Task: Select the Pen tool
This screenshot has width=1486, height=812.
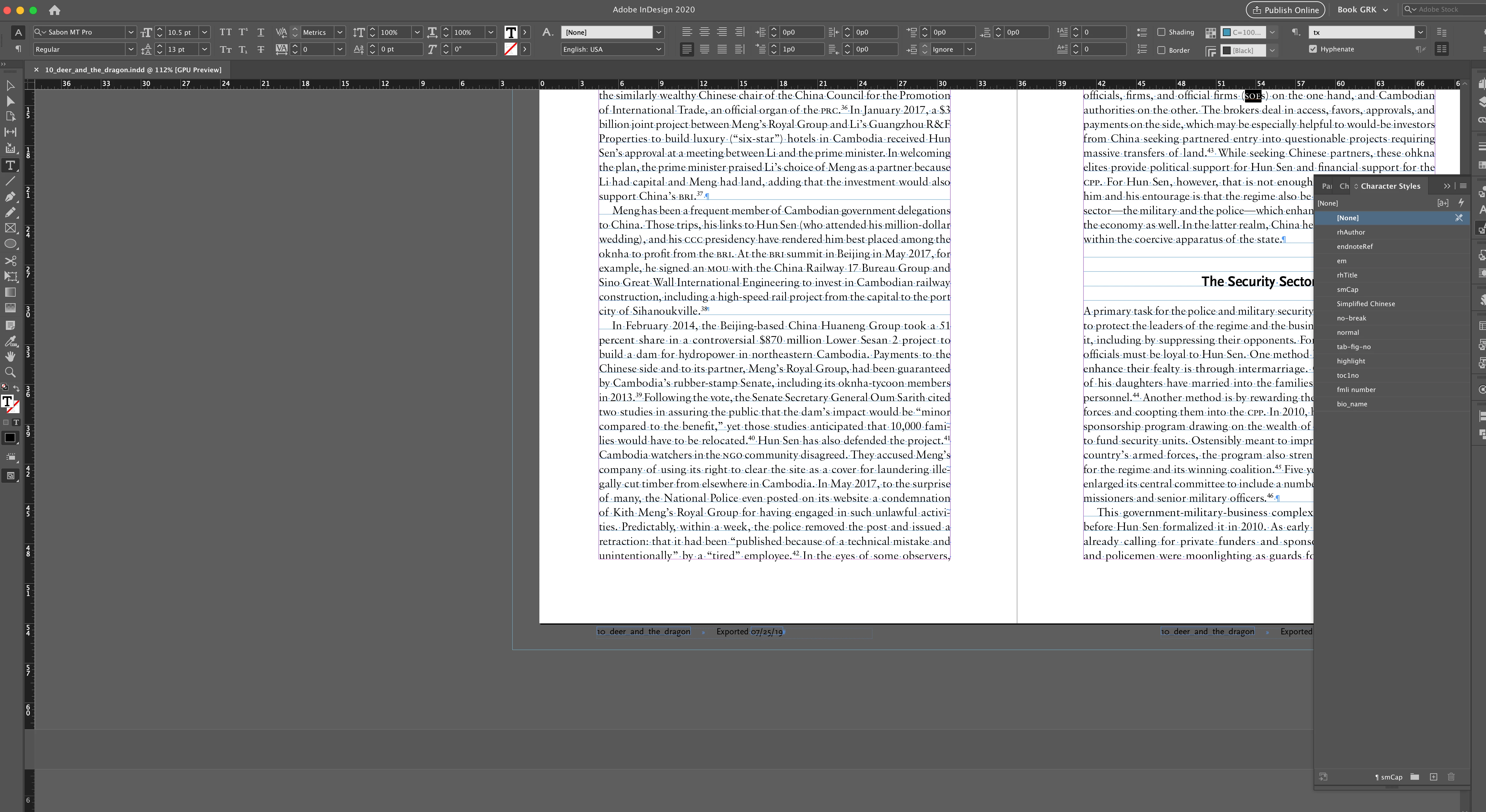Action: (10, 196)
